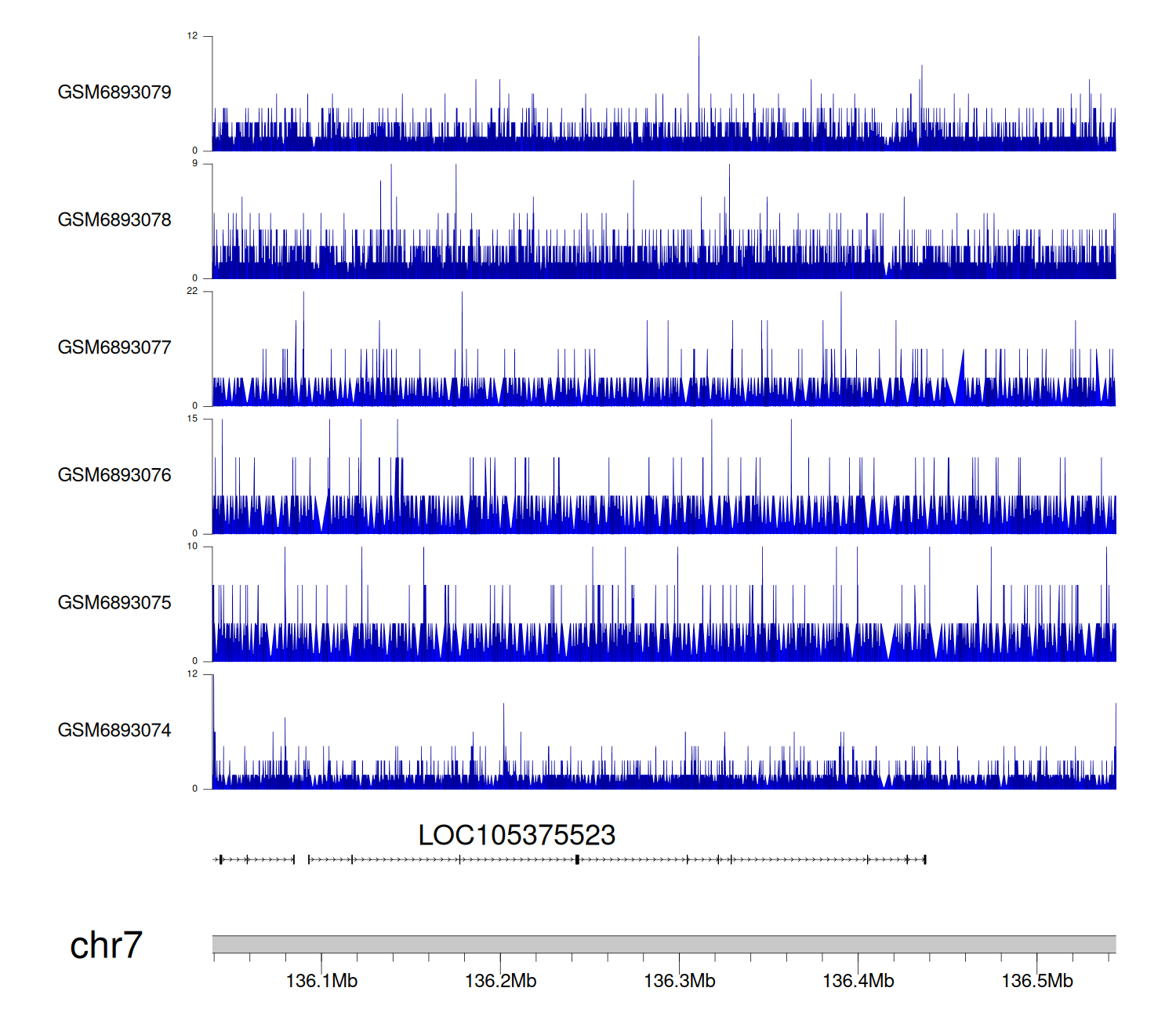Select the 136.3Mb coordinate label
The width and height of the screenshot is (1176, 1035).
[x=679, y=981]
